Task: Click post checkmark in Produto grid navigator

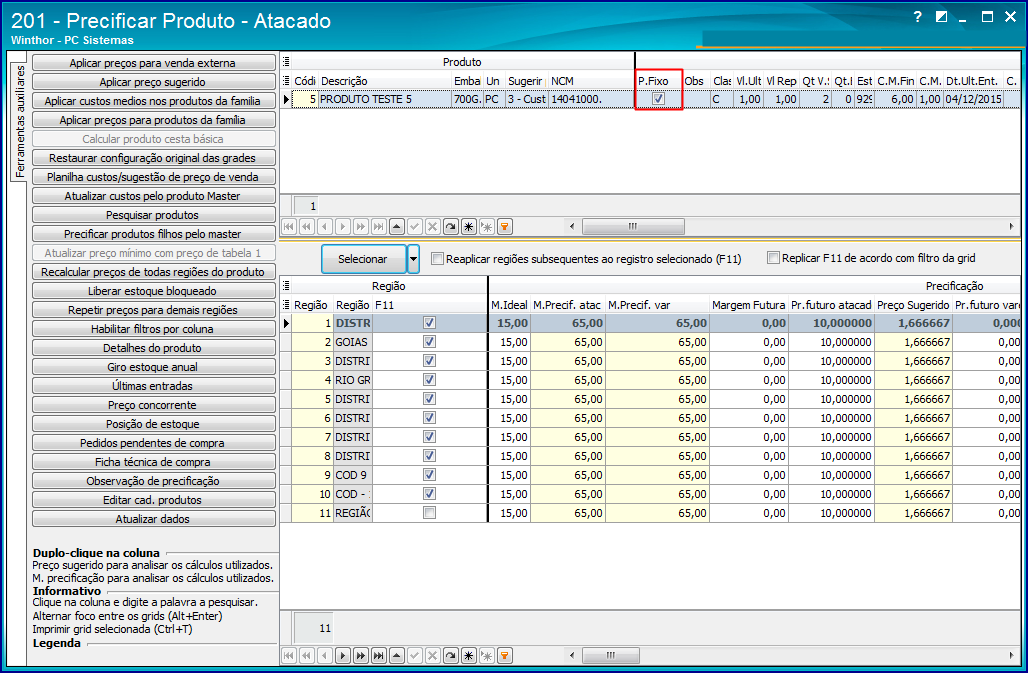Action: [x=415, y=227]
